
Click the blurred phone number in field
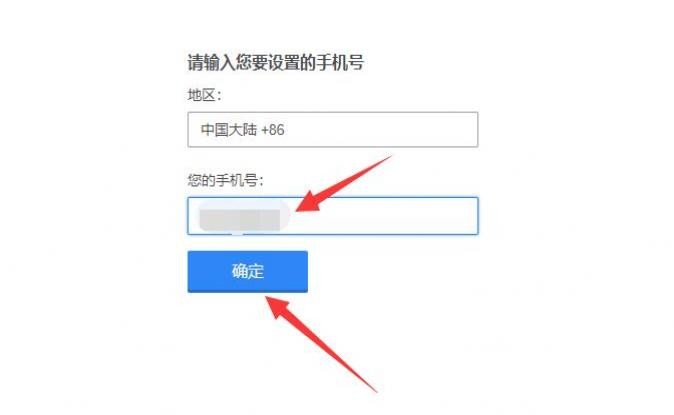[240, 220]
